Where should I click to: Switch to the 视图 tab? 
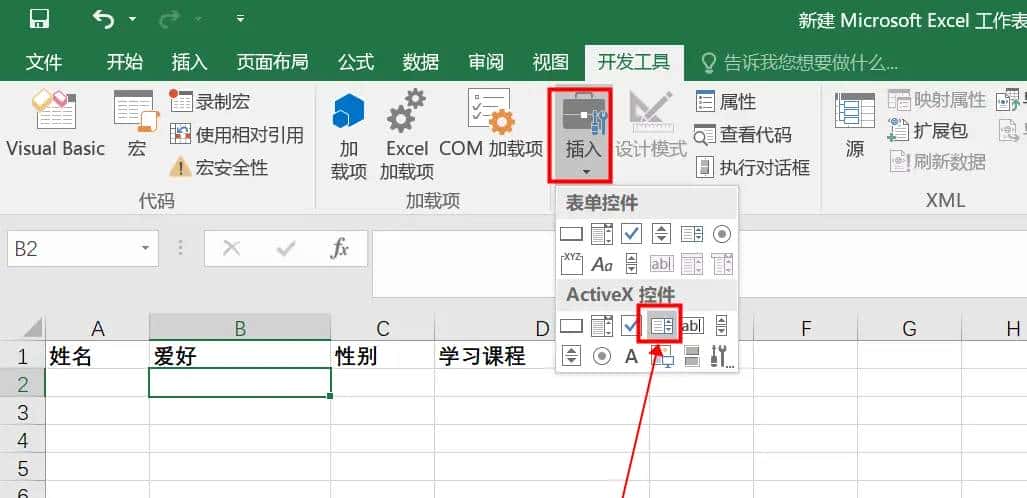click(550, 63)
